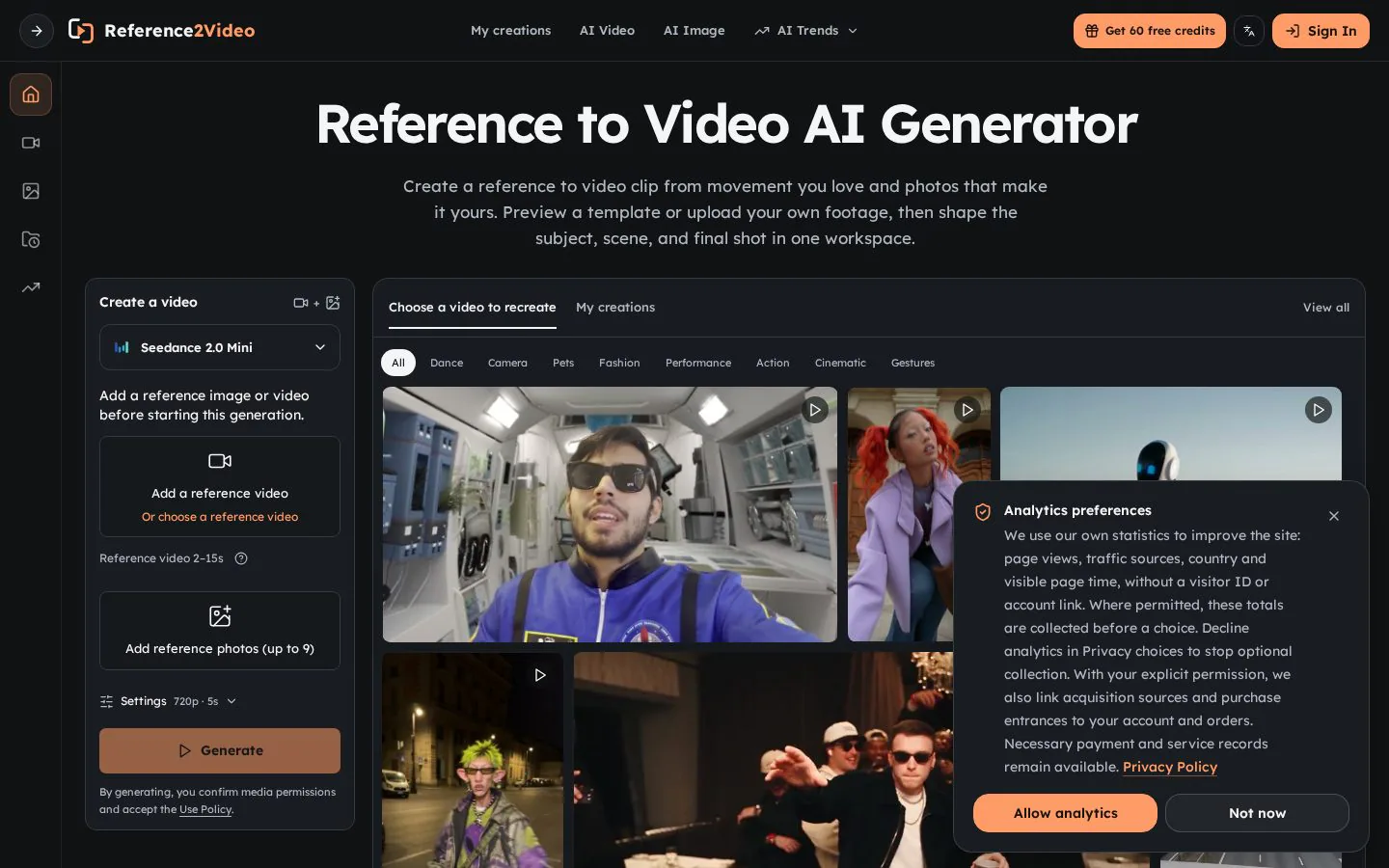Select the Dance category filter
The width and height of the screenshot is (1389, 868).
447,363
